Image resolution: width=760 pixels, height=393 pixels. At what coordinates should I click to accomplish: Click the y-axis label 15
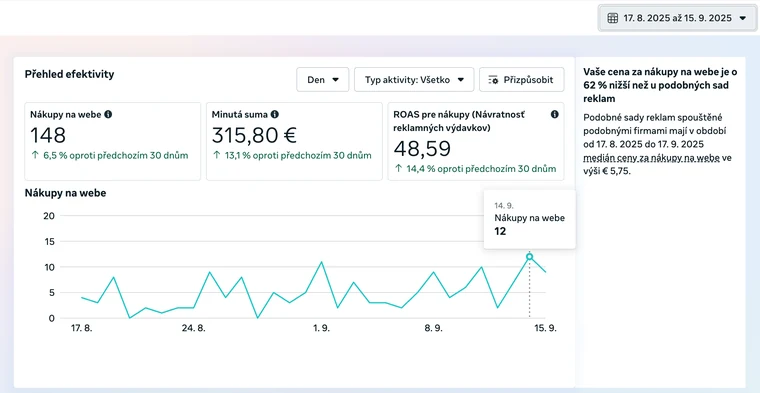pos(49,241)
